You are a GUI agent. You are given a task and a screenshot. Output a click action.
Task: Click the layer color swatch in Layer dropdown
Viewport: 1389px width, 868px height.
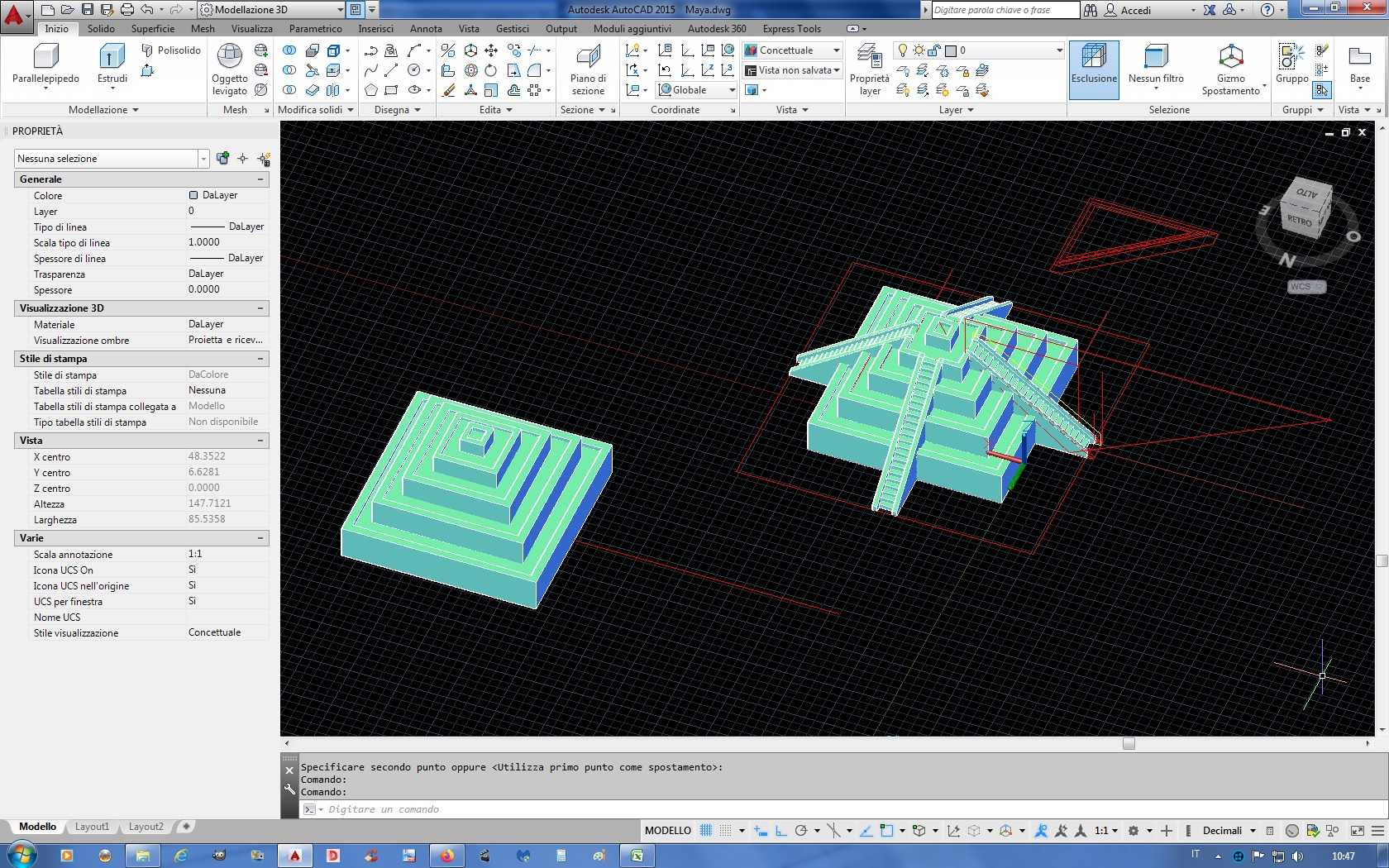pyautogui.click(x=951, y=50)
